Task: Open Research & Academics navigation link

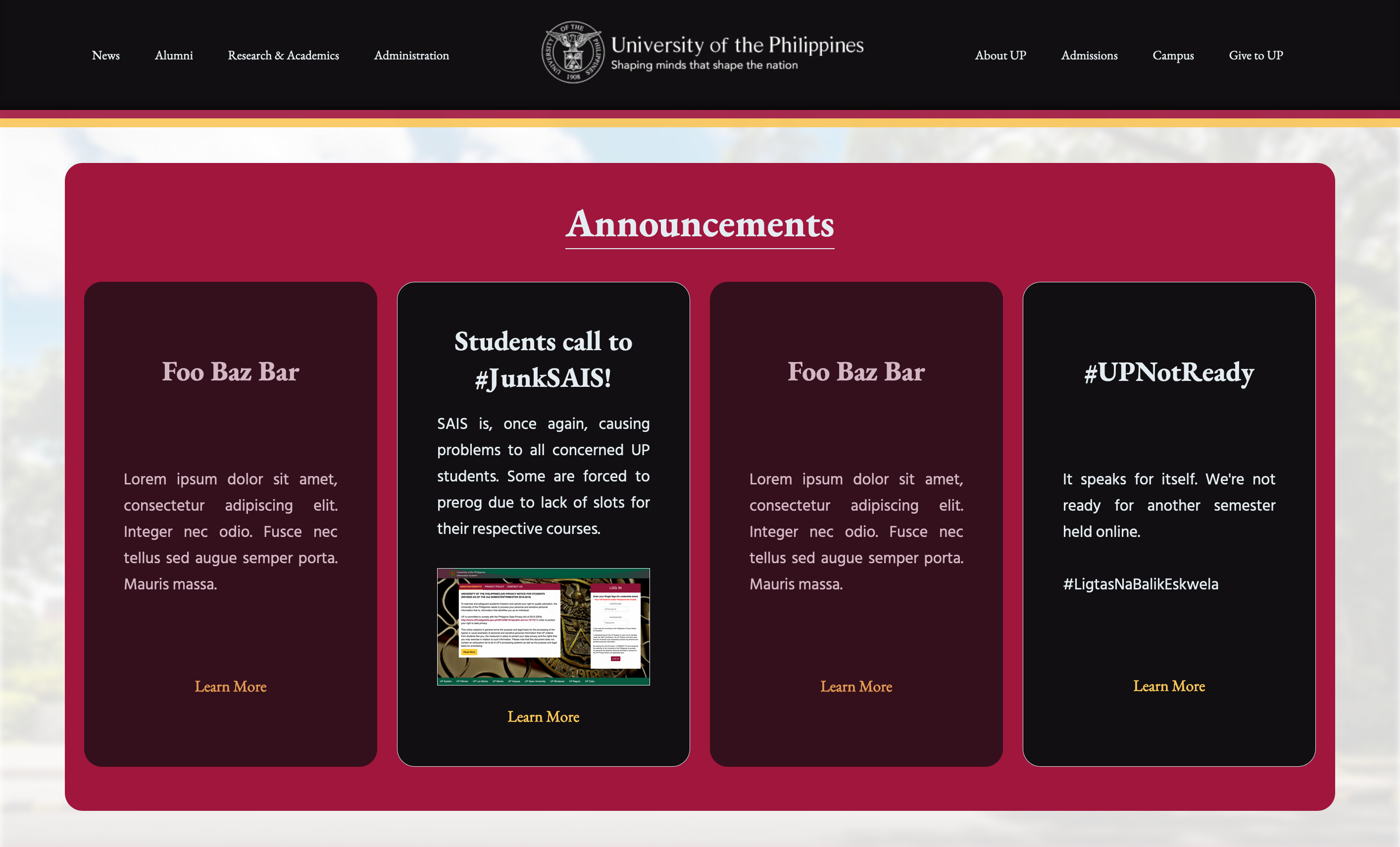Action: [284, 55]
